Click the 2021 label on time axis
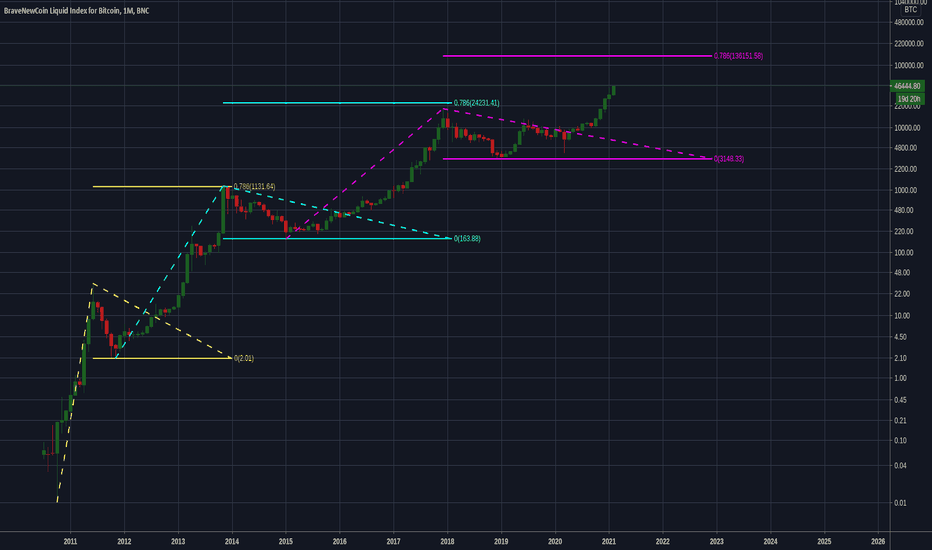This screenshot has height=550, width=932. pyautogui.click(x=609, y=541)
